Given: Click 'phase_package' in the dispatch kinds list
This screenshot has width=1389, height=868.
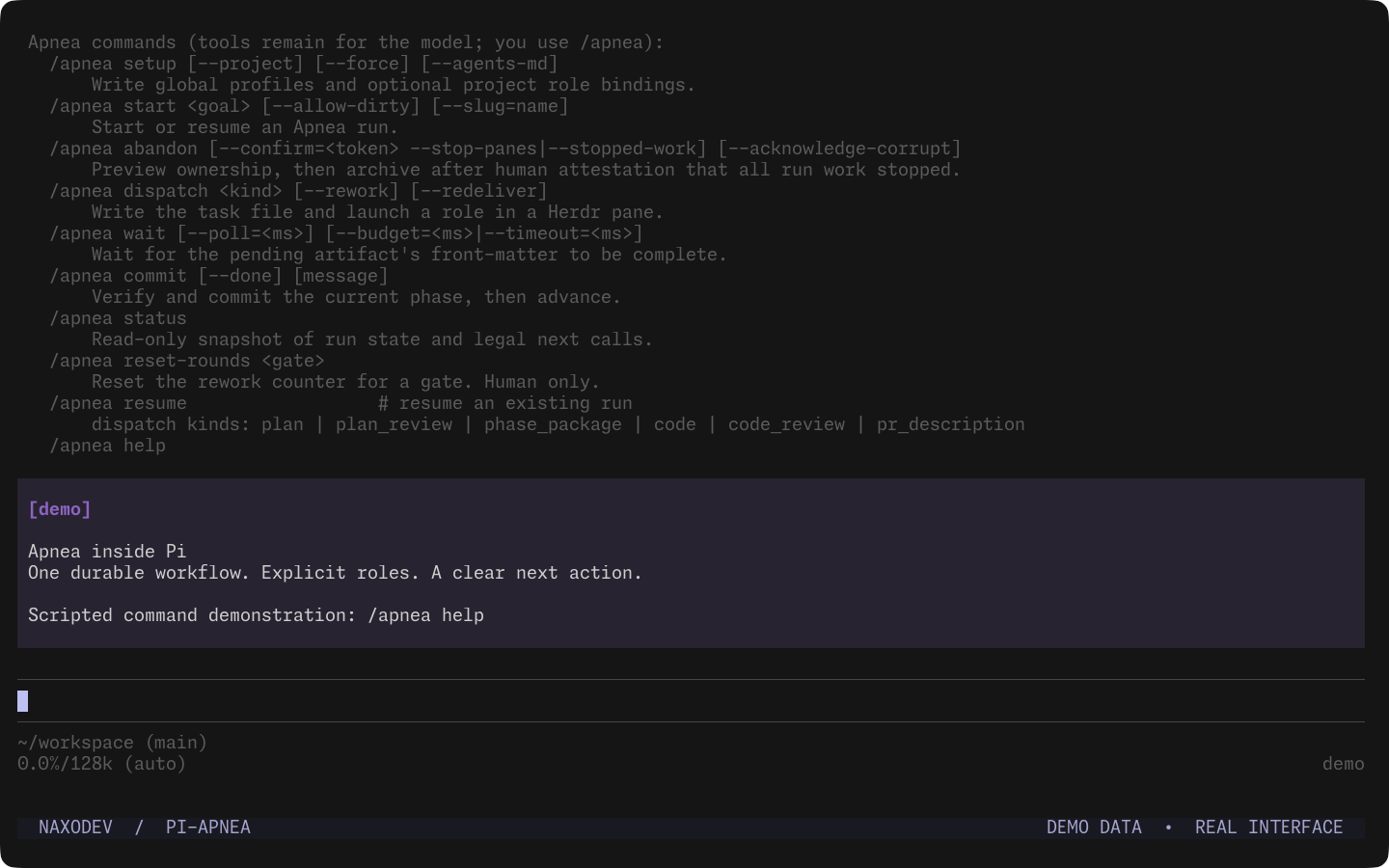Looking at the screenshot, I should click(x=553, y=424).
